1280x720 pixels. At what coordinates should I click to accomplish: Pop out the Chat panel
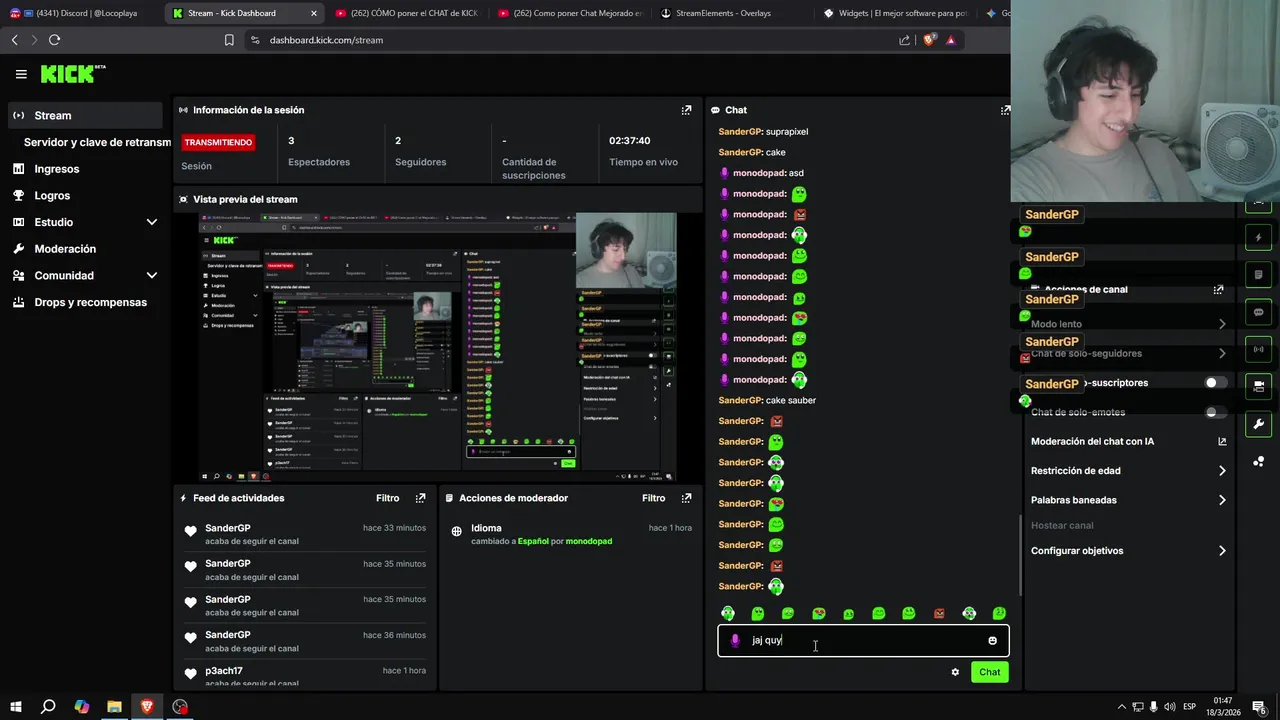1005,110
